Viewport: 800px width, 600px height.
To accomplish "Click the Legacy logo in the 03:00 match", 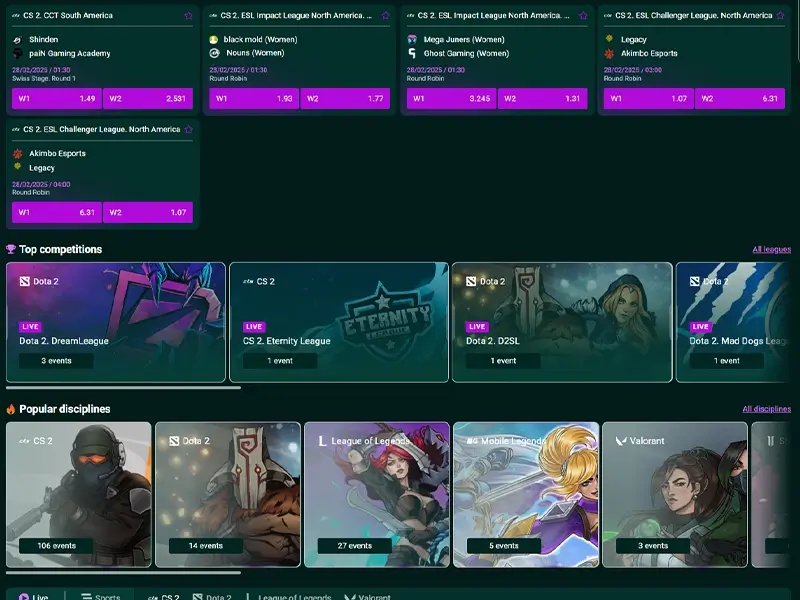I will [609, 39].
